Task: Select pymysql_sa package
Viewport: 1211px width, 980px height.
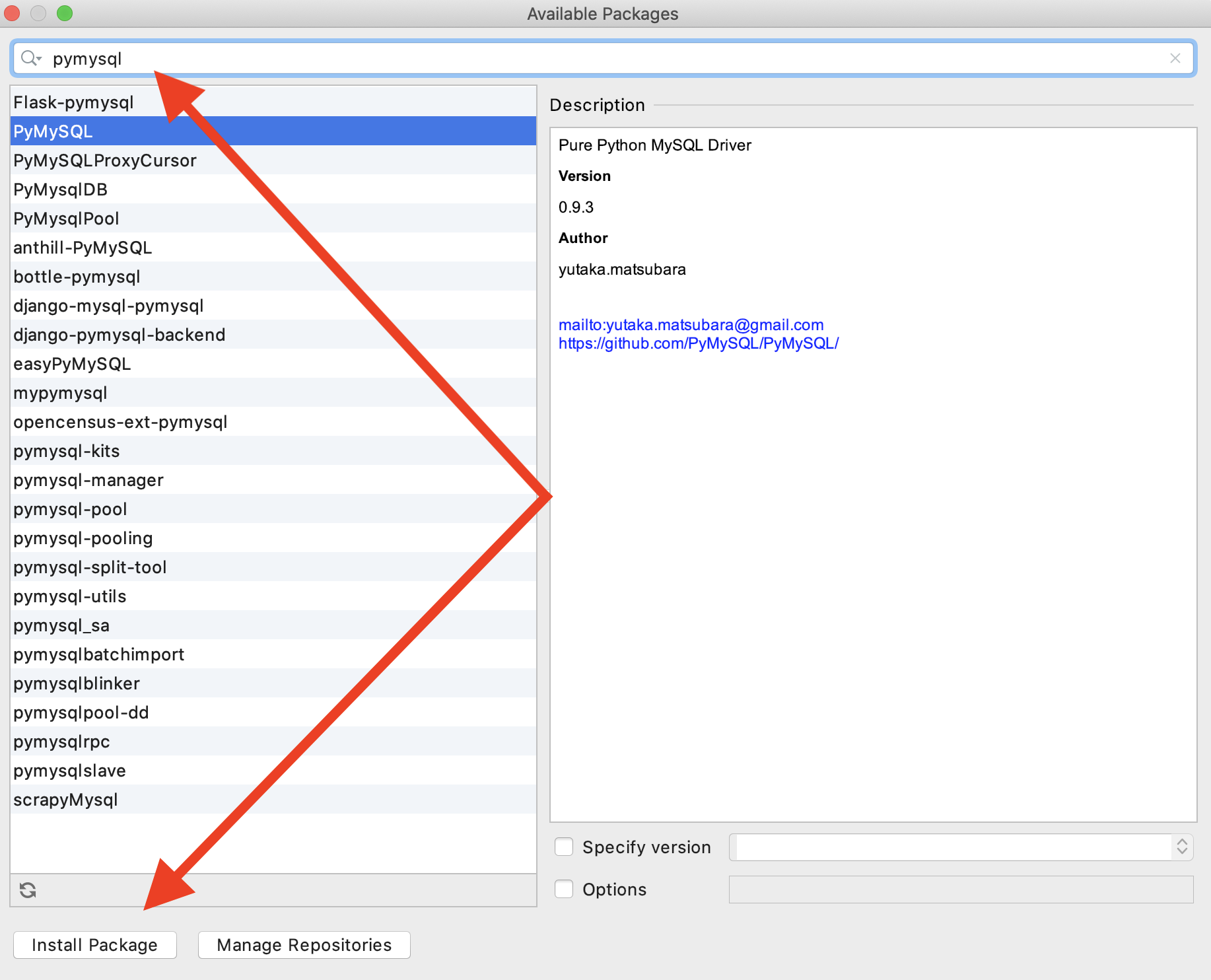Action: tap(273, 625)
